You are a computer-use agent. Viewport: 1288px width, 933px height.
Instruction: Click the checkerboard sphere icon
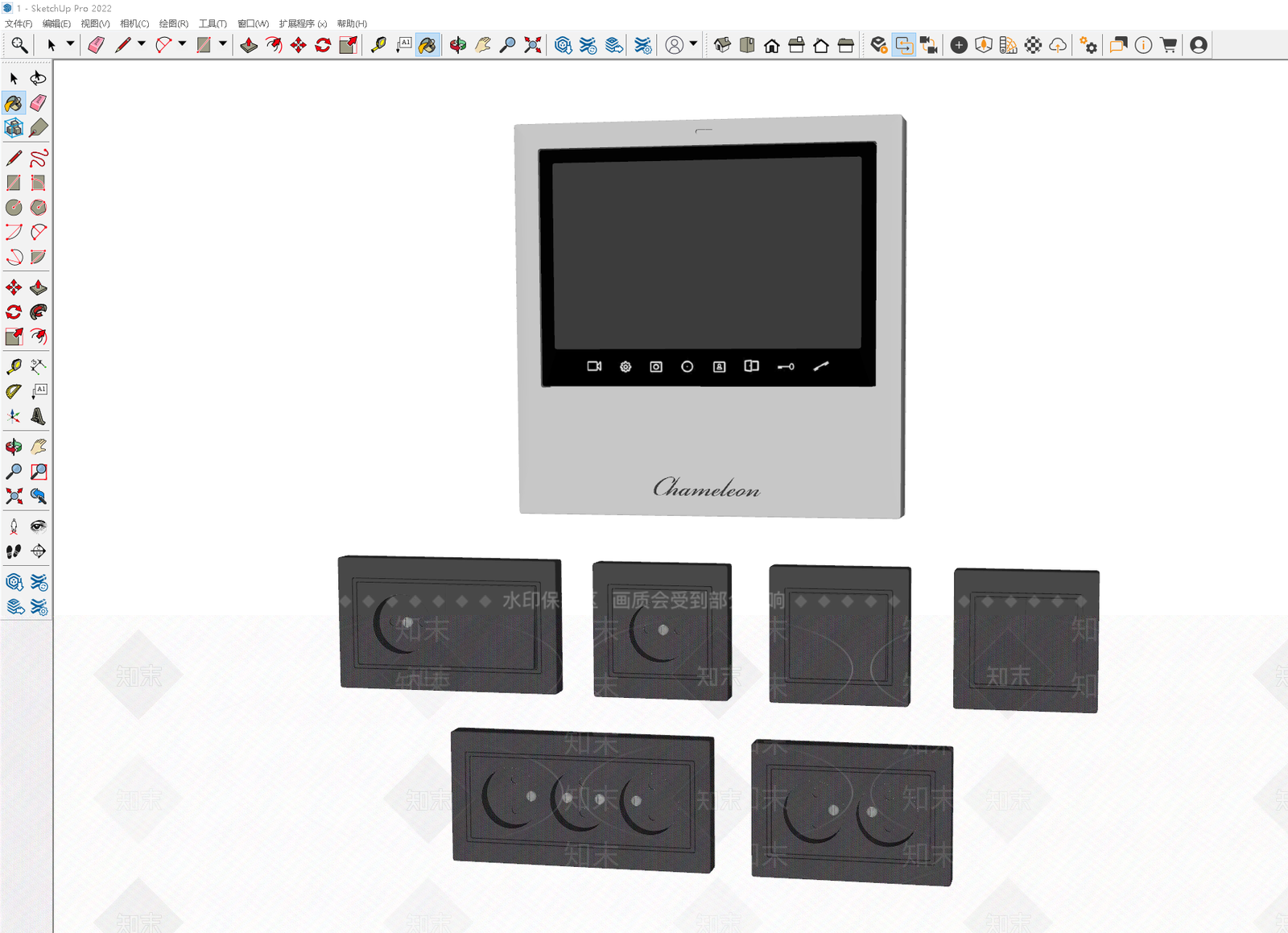coord(1033,45)
